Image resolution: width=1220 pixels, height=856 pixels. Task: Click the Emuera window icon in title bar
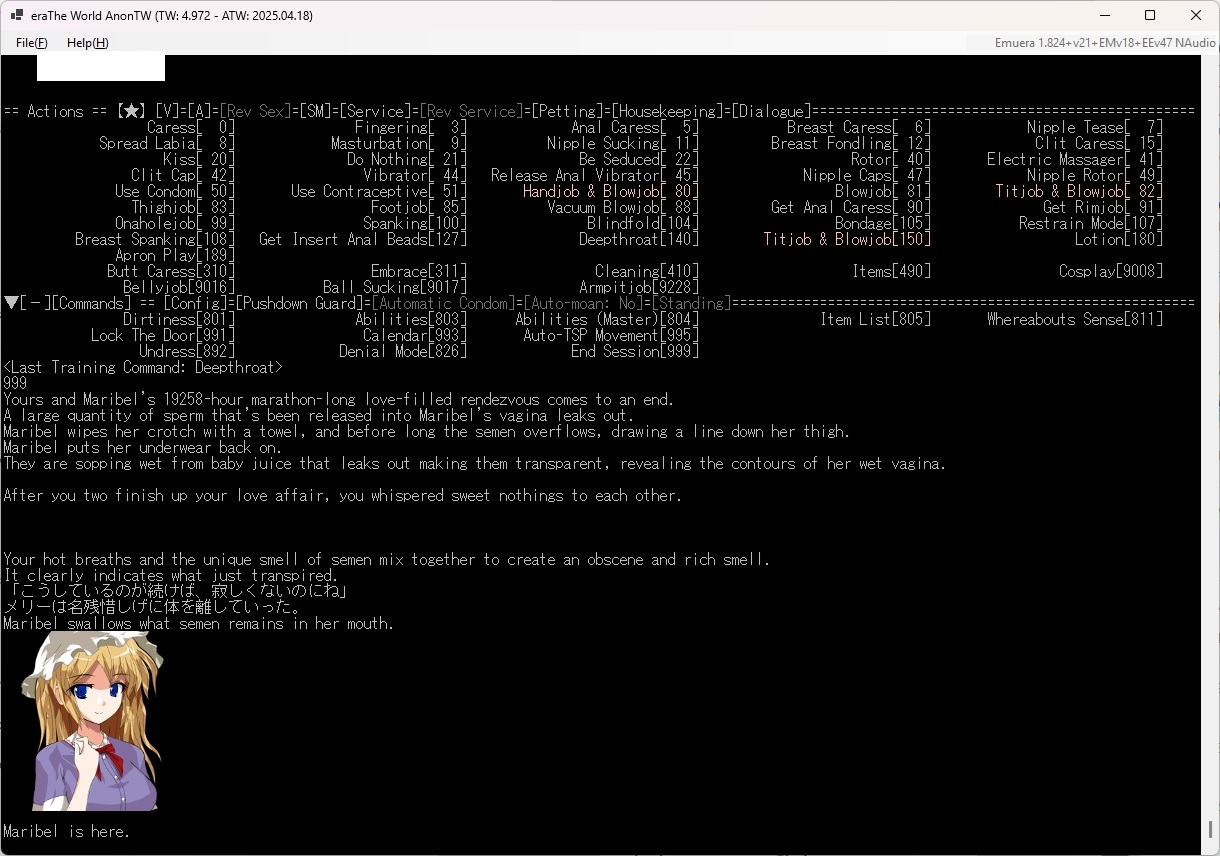pyautogui.click(x=17, y=15)
